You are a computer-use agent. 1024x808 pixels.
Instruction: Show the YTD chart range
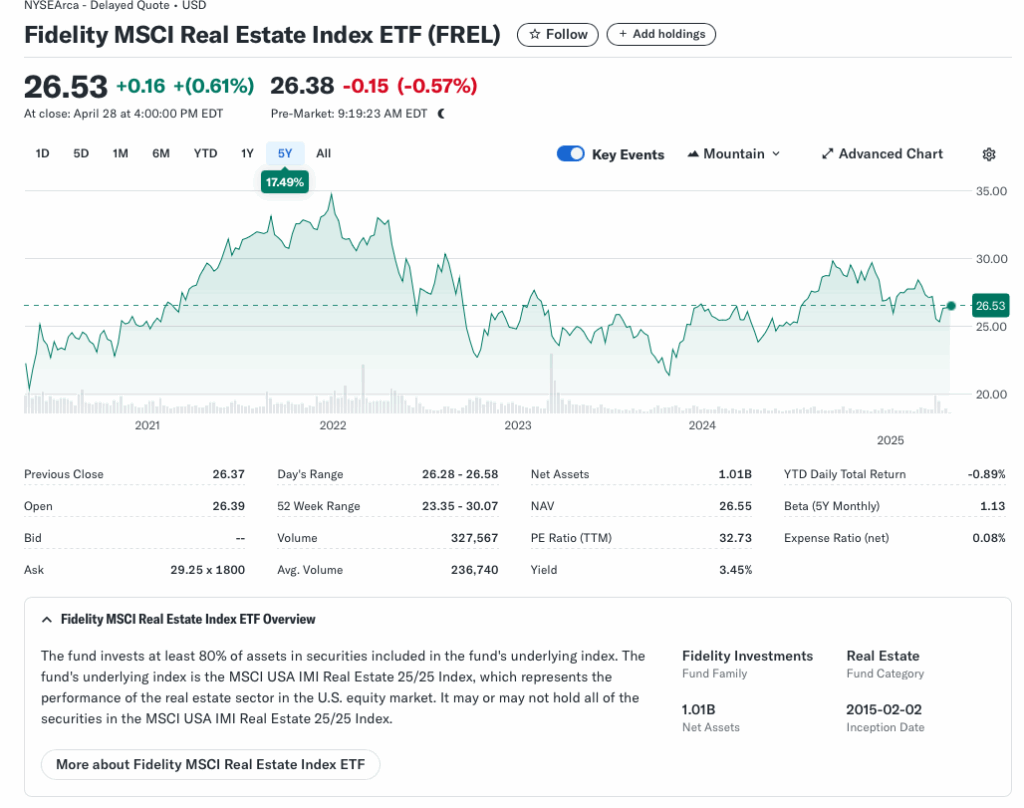point(205,154)
